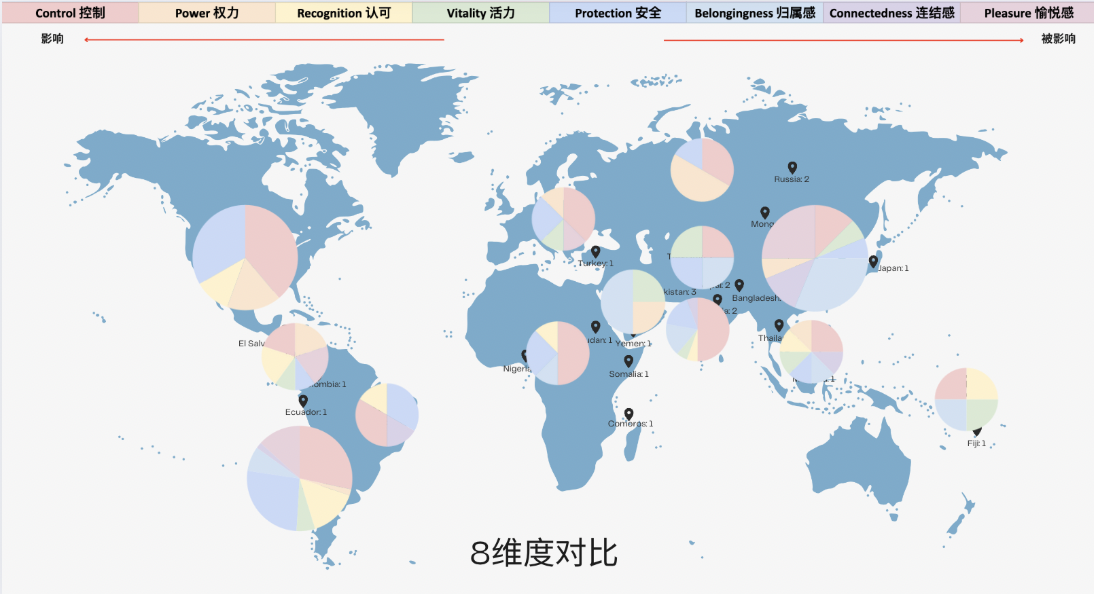The width and height of the screenshot is (1094, 594).
Task: Open the largest South America pie chart
Action: [x=299, y=478]
